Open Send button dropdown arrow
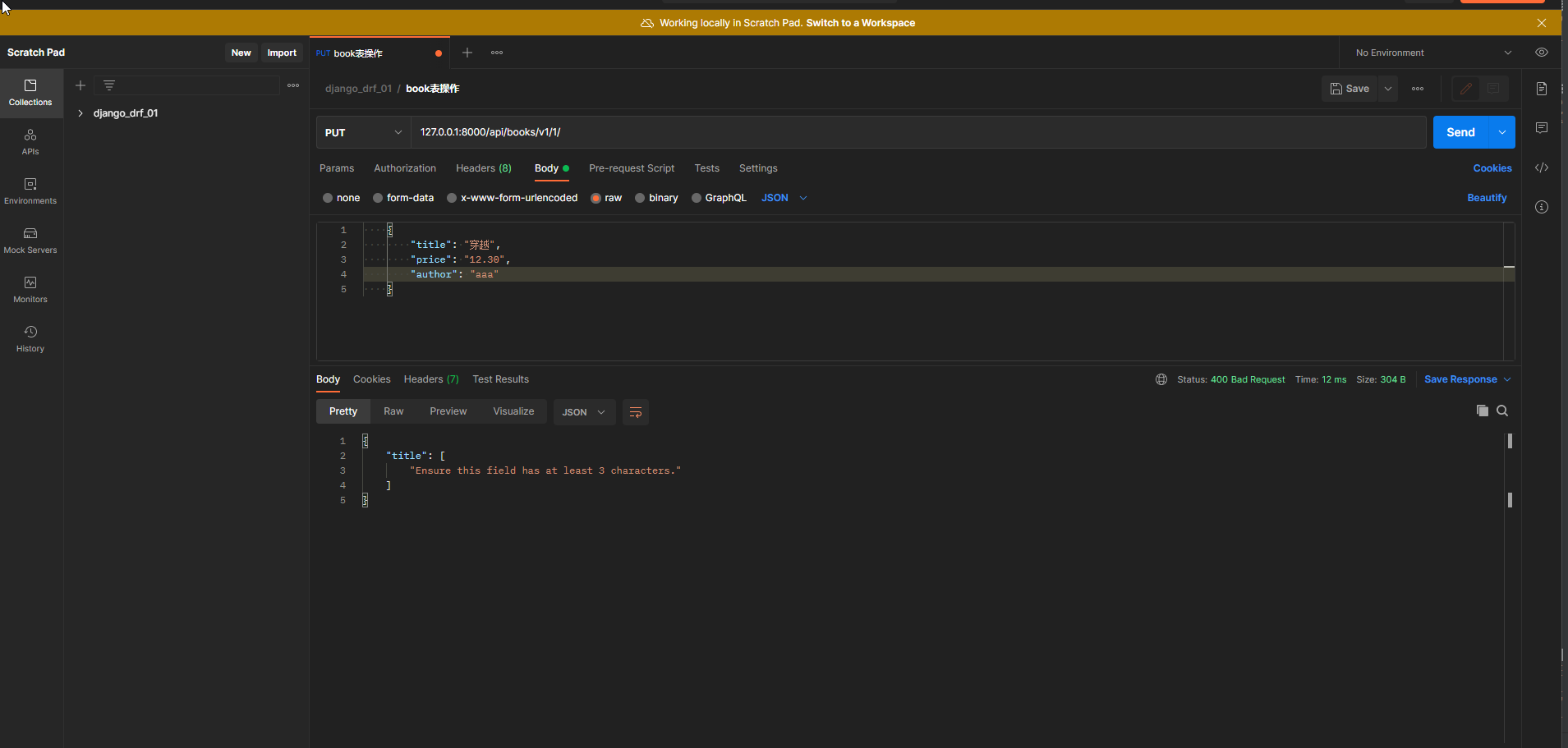Viewport: 1568px width, 748px height. [1502, 132]
